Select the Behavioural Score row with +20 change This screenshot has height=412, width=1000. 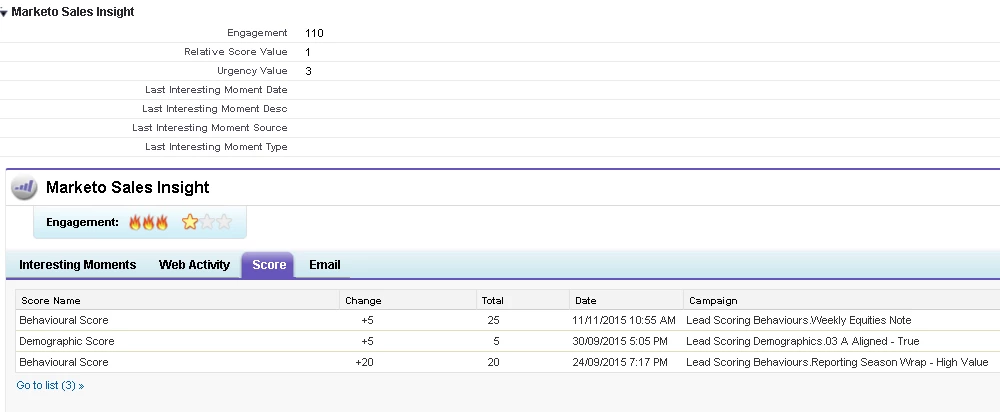(508, 362)
